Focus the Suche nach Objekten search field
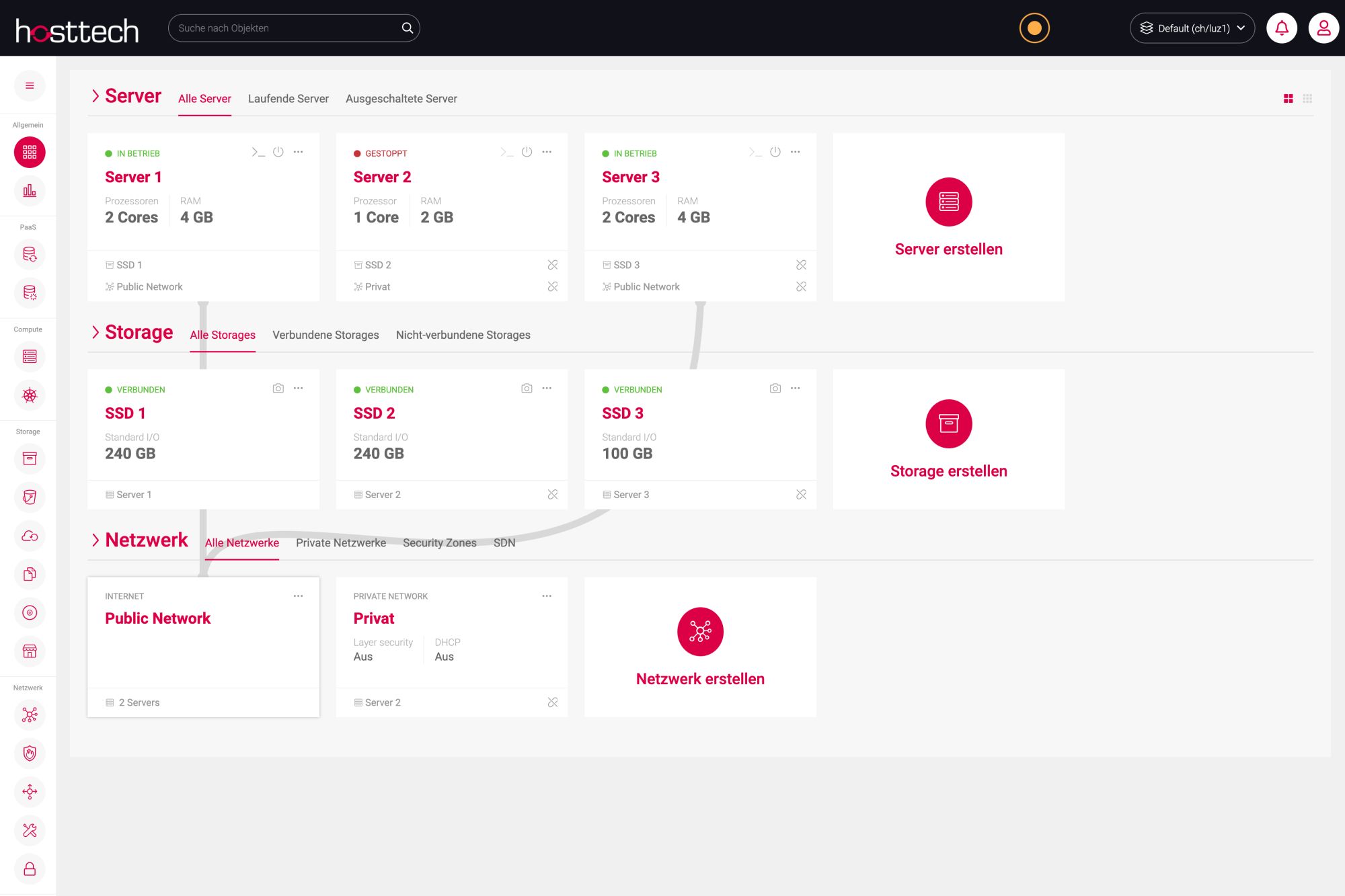The width and height of the screenshot is (1345, 896). (294, 28)
